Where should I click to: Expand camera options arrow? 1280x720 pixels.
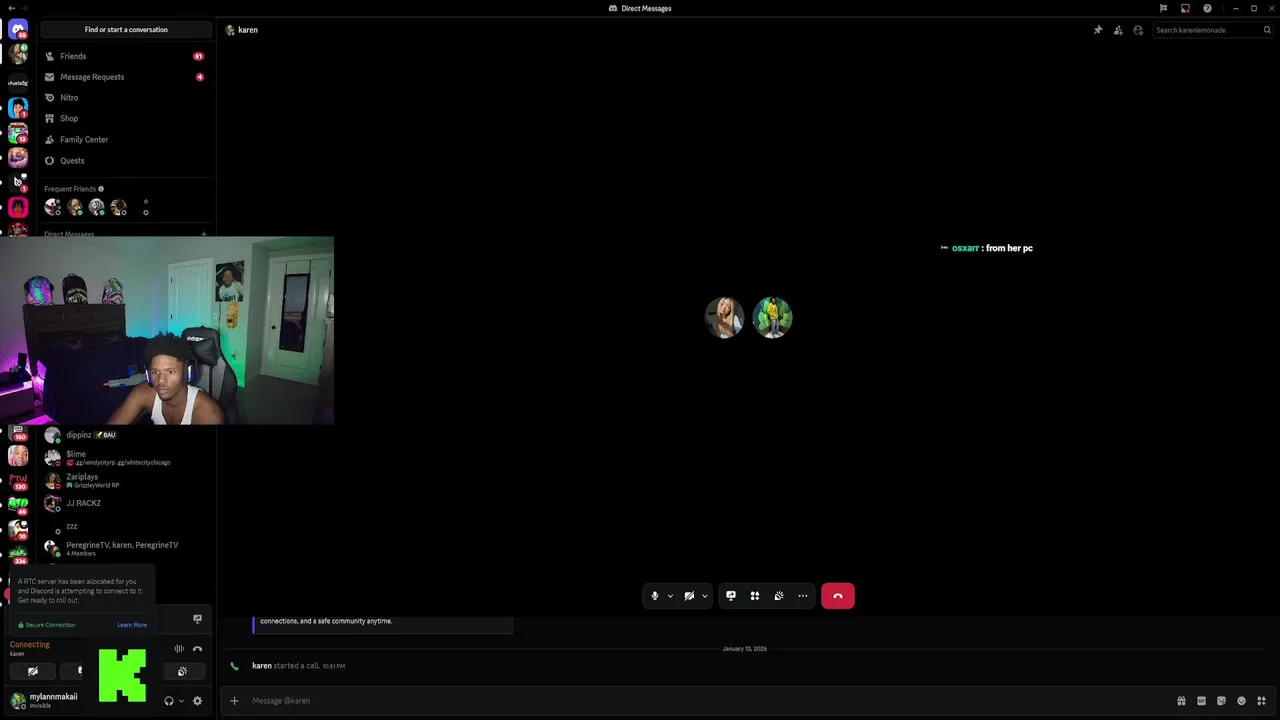(704, 596)
